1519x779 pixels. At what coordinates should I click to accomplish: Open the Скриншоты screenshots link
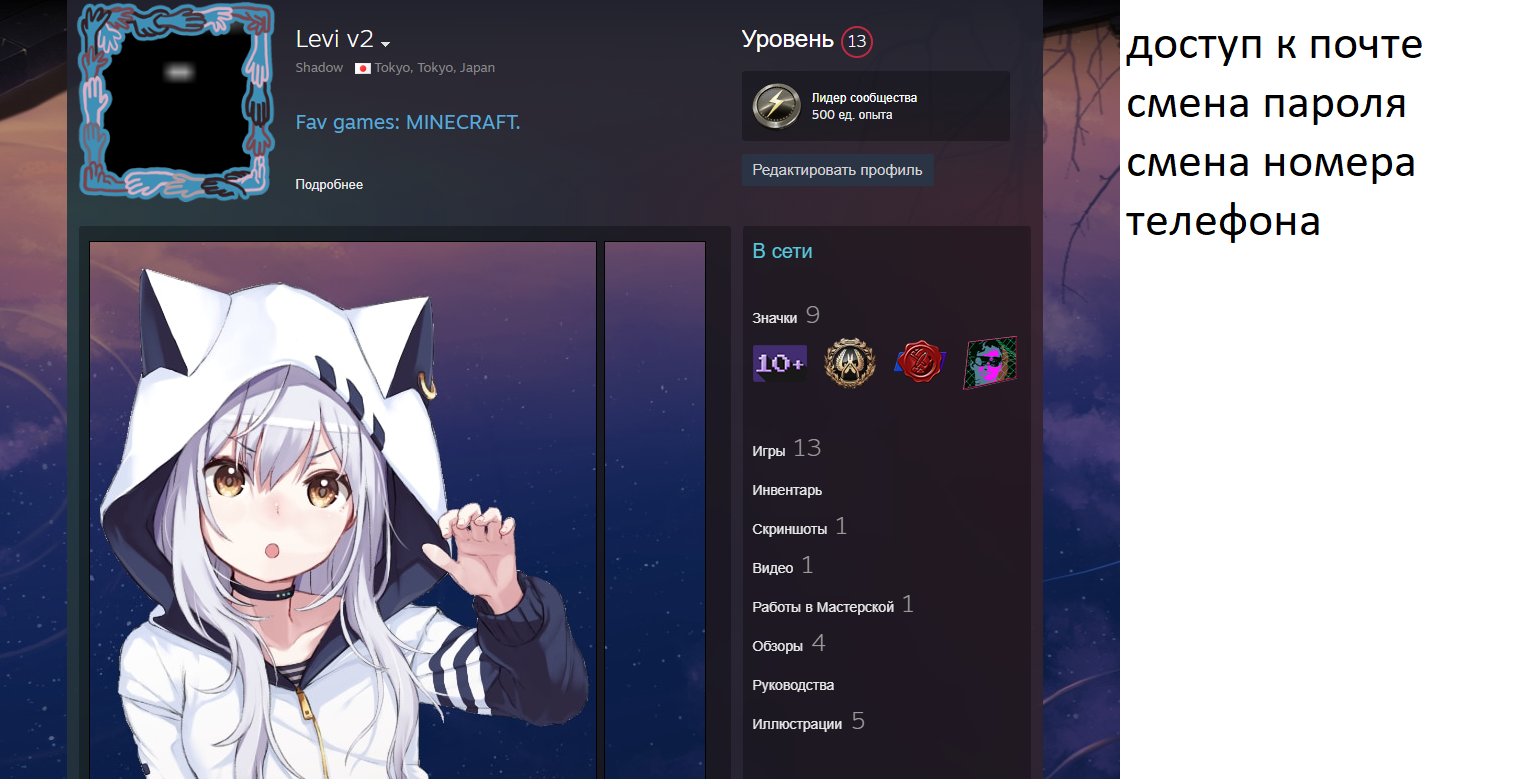coord(790,529)
